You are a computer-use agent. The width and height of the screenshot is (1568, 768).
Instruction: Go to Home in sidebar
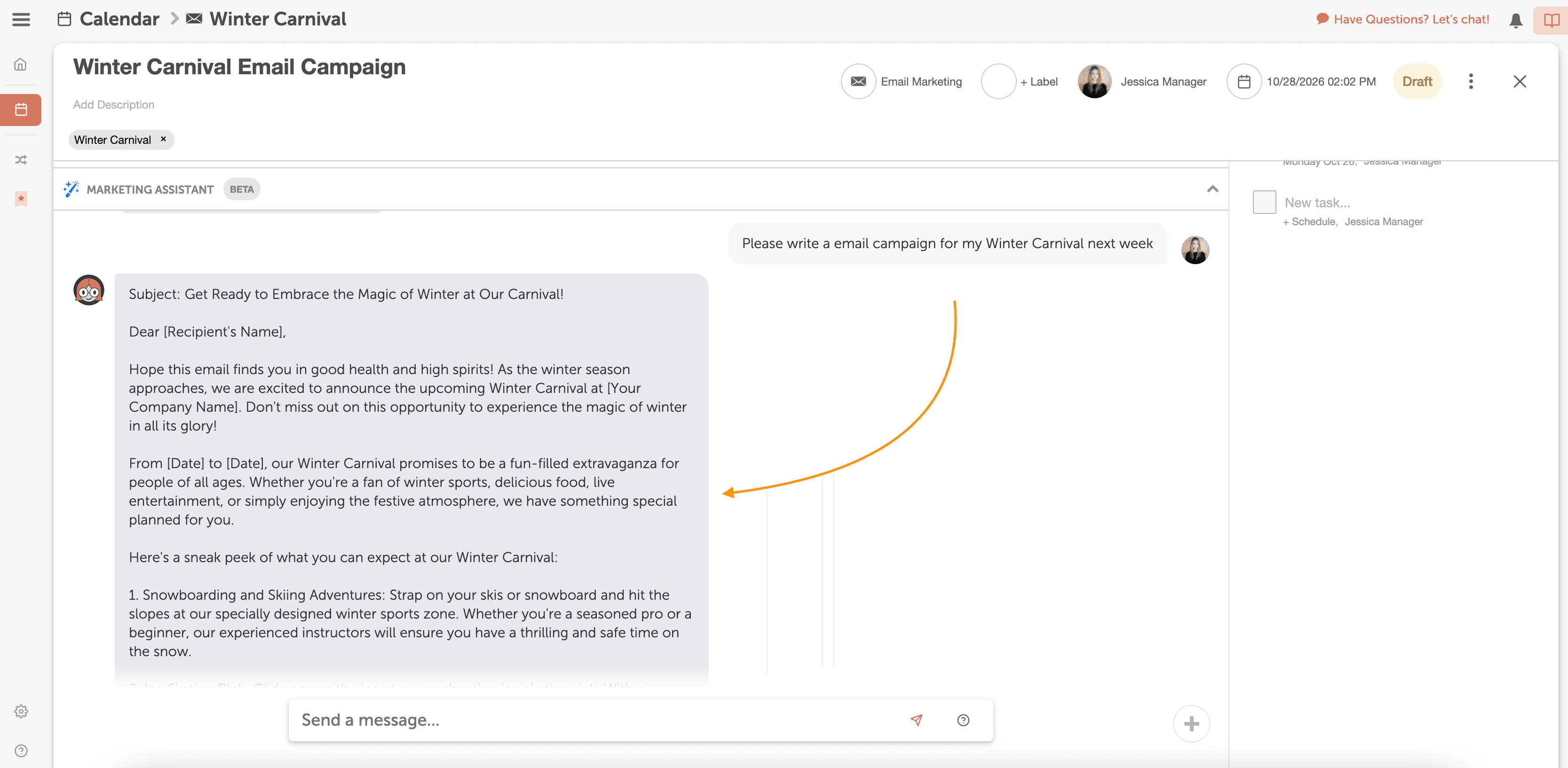coord(21,64)
